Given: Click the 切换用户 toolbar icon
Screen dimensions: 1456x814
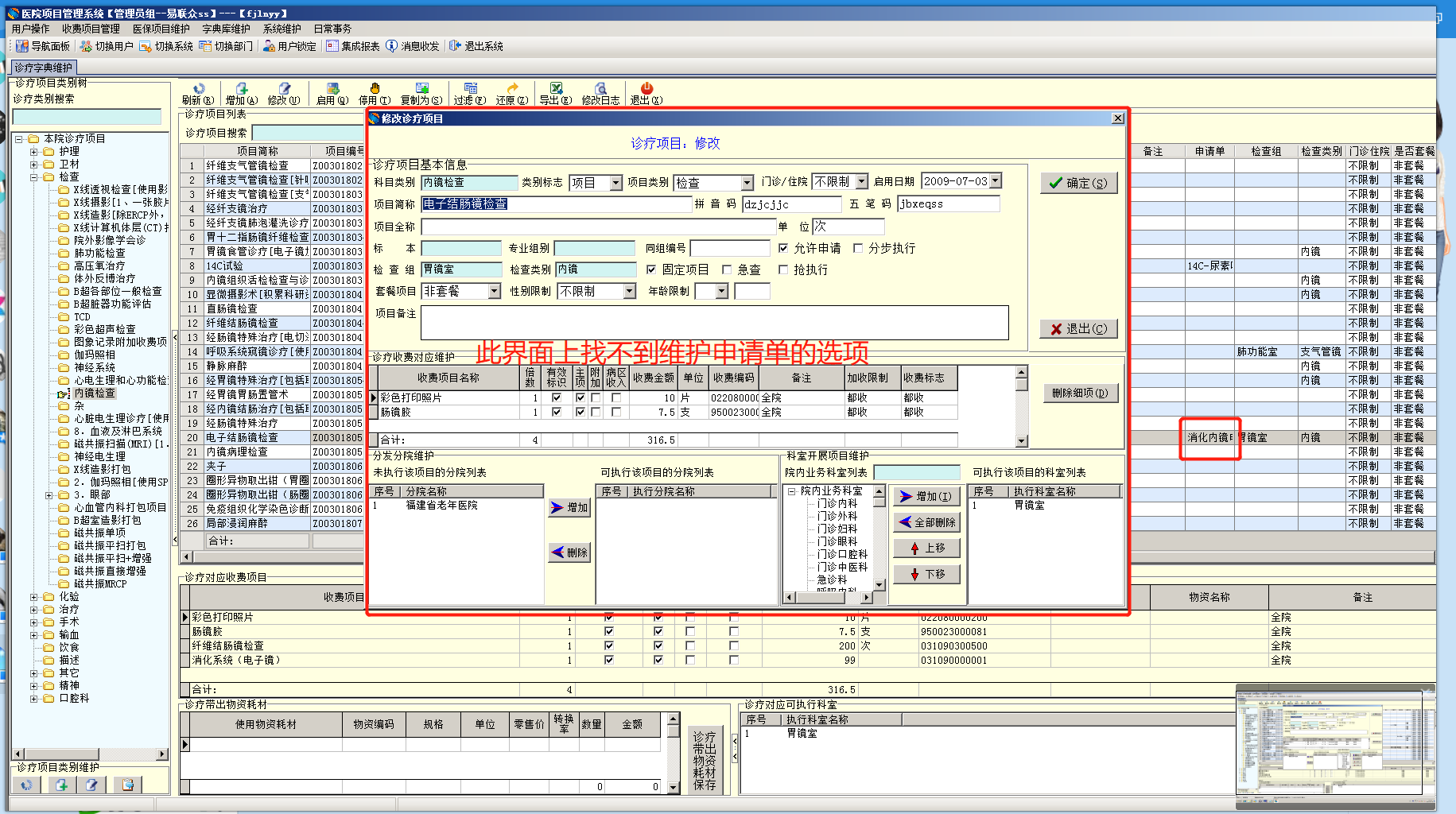Looking at the screenshot, I should [86, 46].
